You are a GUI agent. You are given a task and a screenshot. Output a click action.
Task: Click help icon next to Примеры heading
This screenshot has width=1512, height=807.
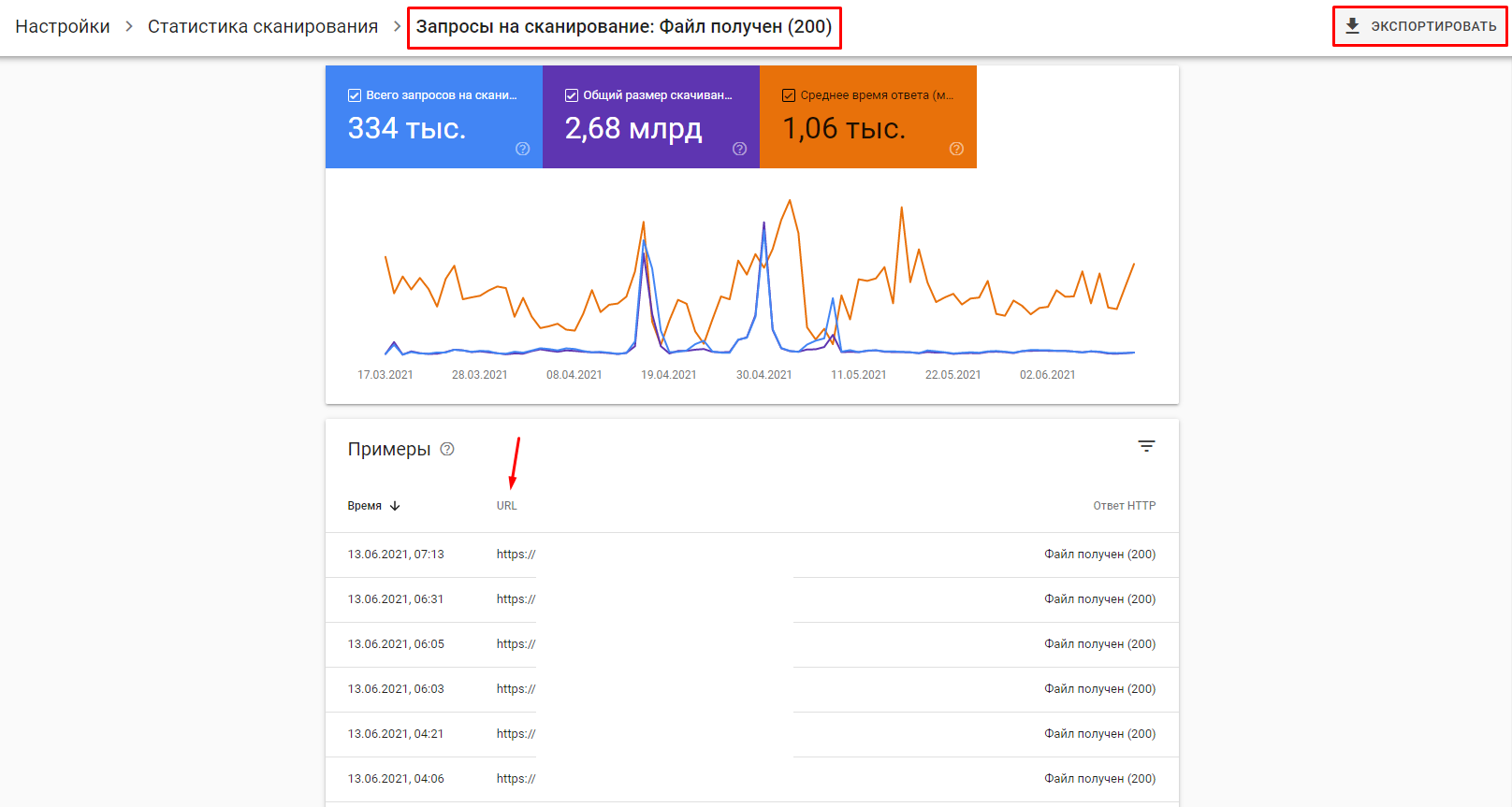point(447,449)
